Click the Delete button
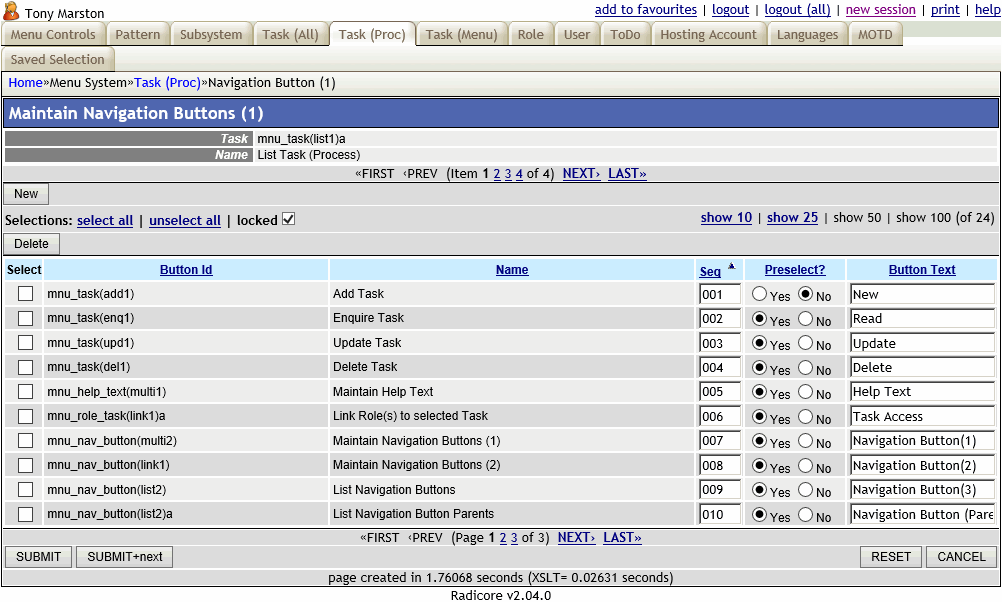 [x=31, y=243]
